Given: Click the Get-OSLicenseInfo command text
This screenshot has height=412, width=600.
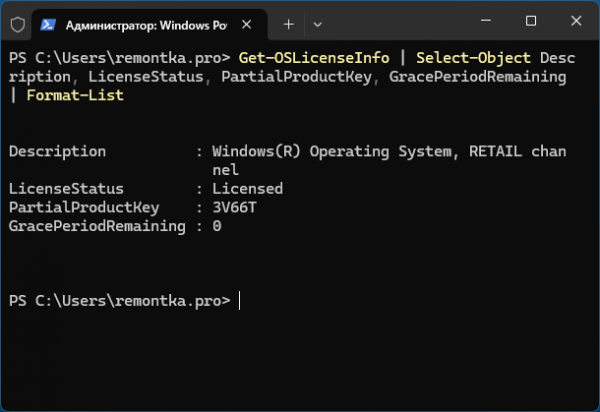Looking at the screenshot, I should click(314, 58).
